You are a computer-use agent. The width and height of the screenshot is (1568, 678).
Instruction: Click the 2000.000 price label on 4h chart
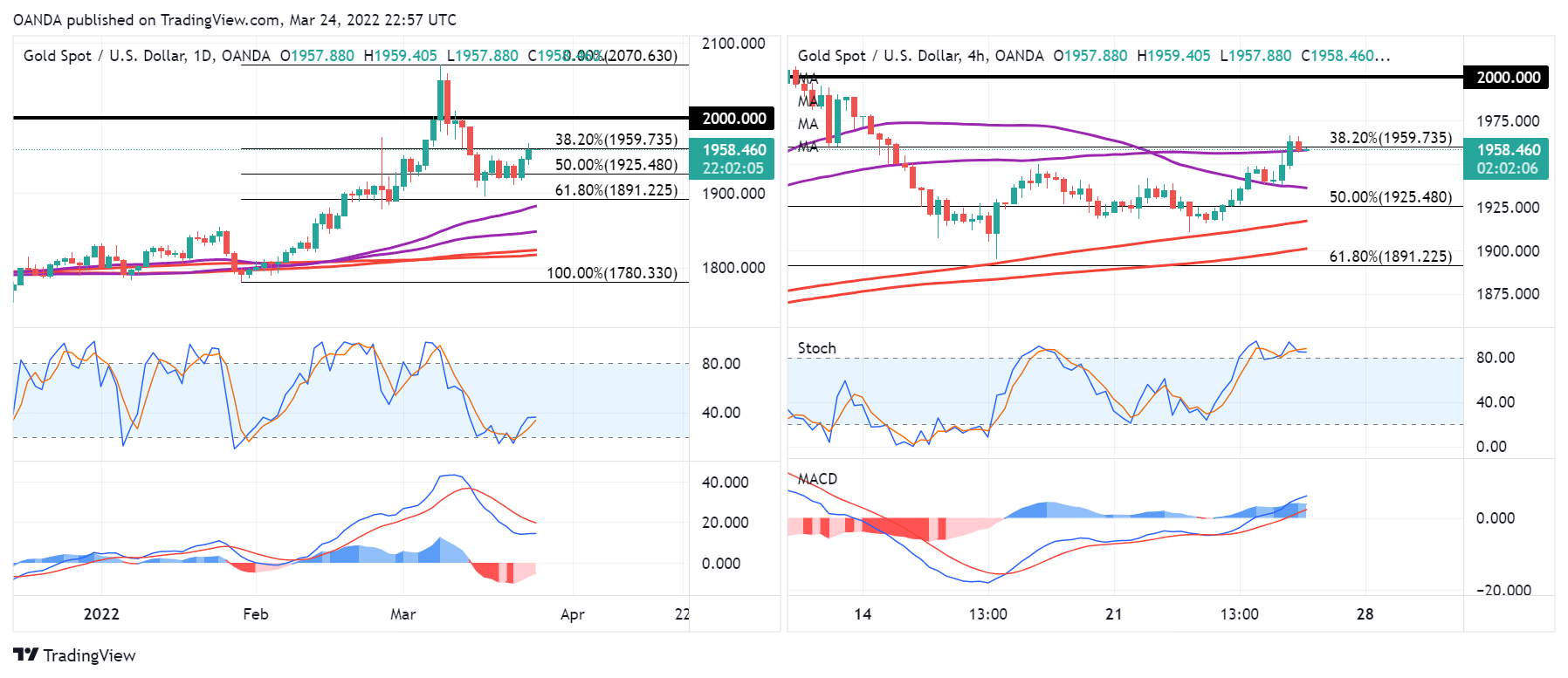click(1508, 78)
